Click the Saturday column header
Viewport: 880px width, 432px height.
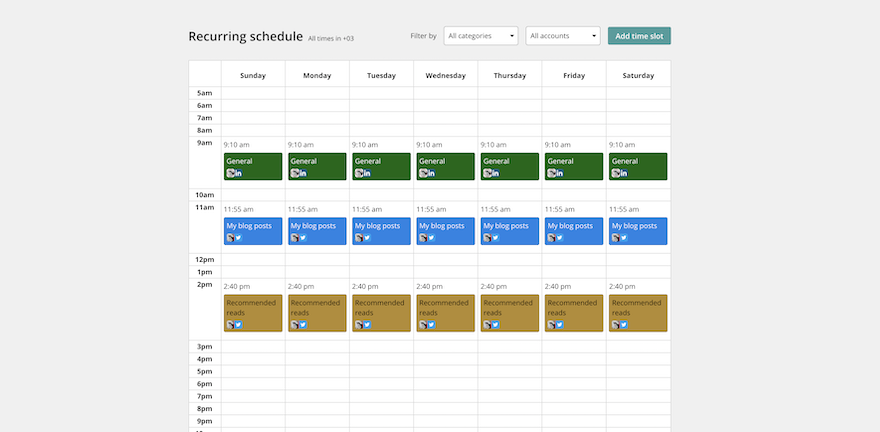tap(638, 75)
